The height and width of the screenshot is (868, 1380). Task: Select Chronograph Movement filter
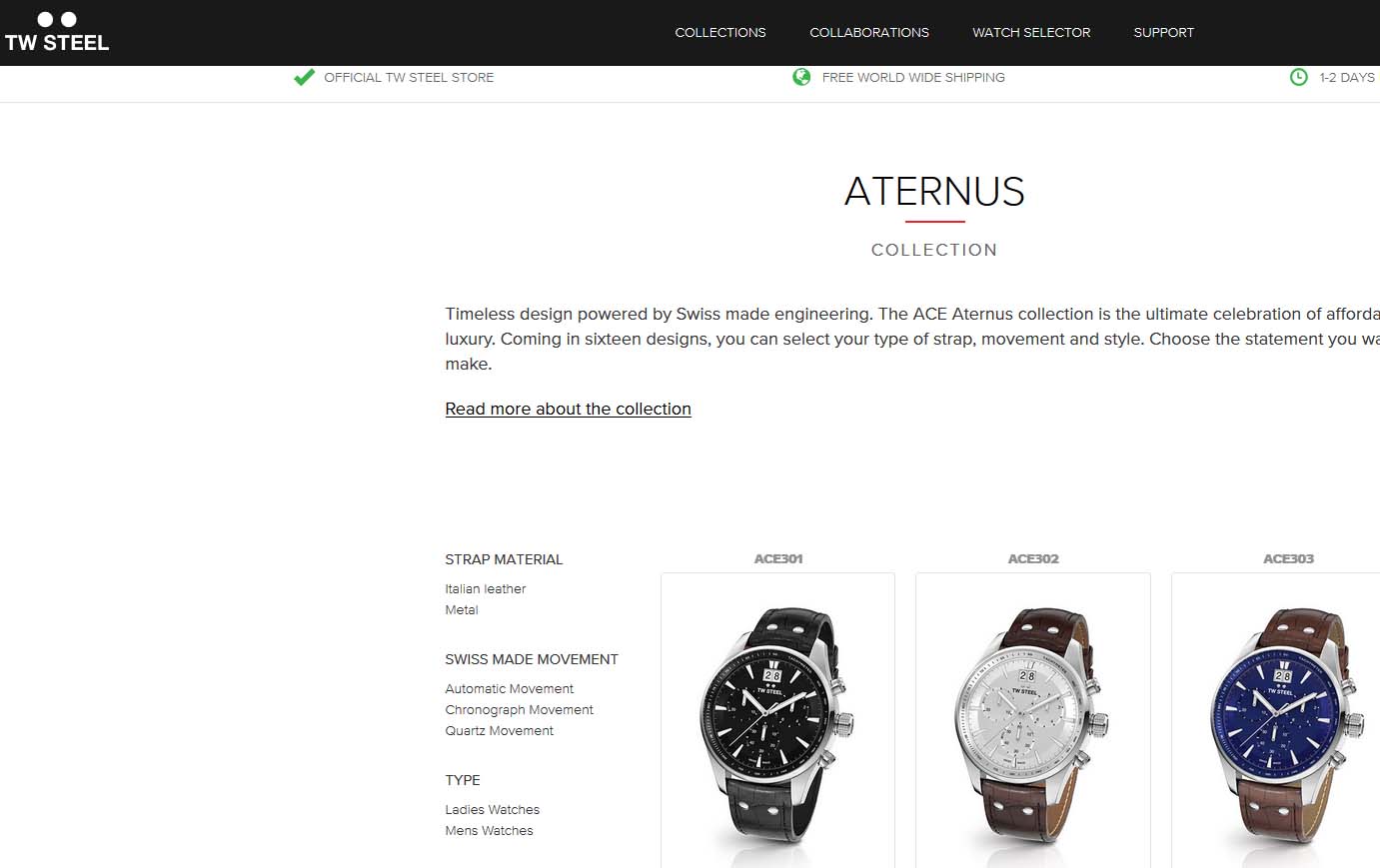(x=519, y=709)
